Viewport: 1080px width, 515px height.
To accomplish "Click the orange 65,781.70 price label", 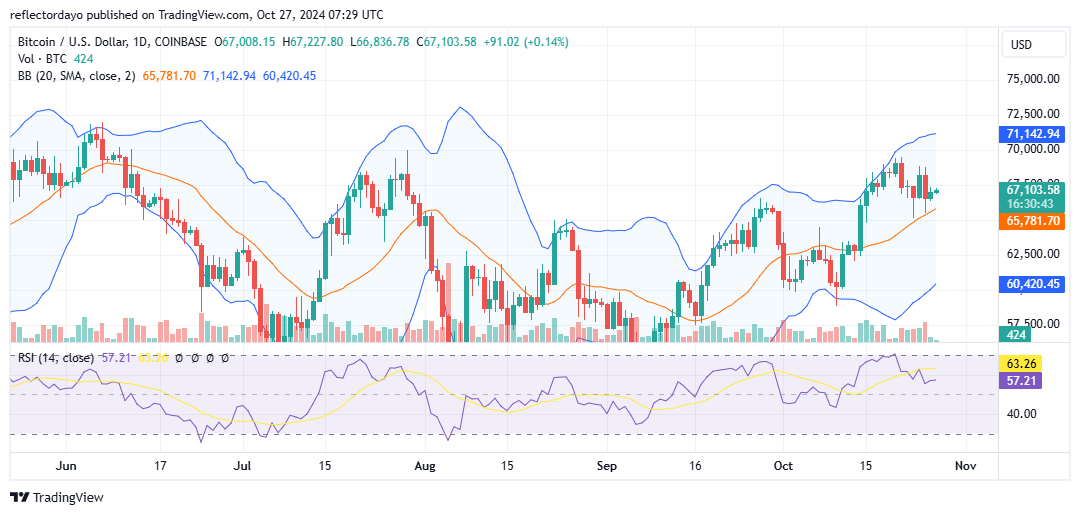I will point(1032,221).
